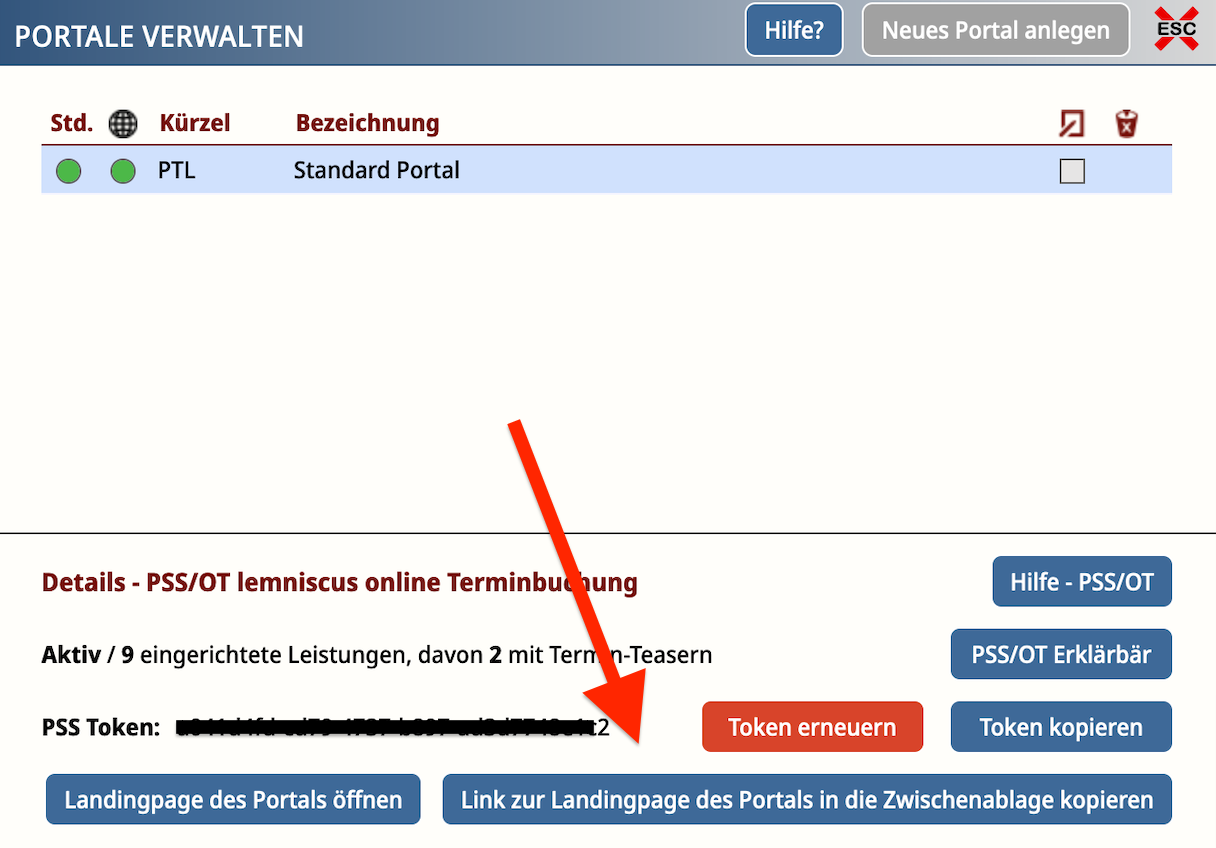Screen dimensions: 1216x848
Task: Click the trash bin delete icon
Action: [x=1127, y=124]
